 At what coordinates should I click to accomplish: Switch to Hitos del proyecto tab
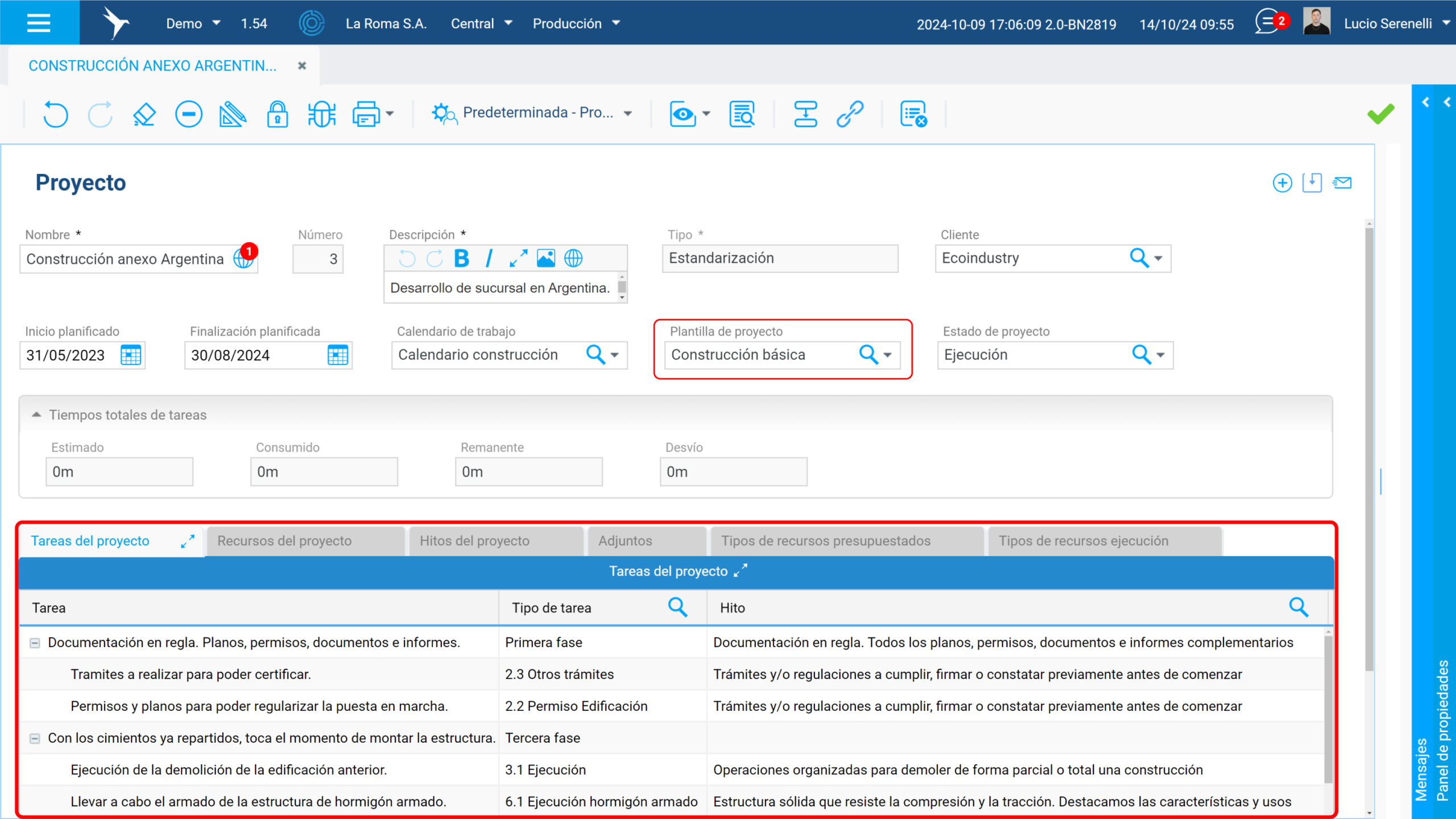click(496, 541)
